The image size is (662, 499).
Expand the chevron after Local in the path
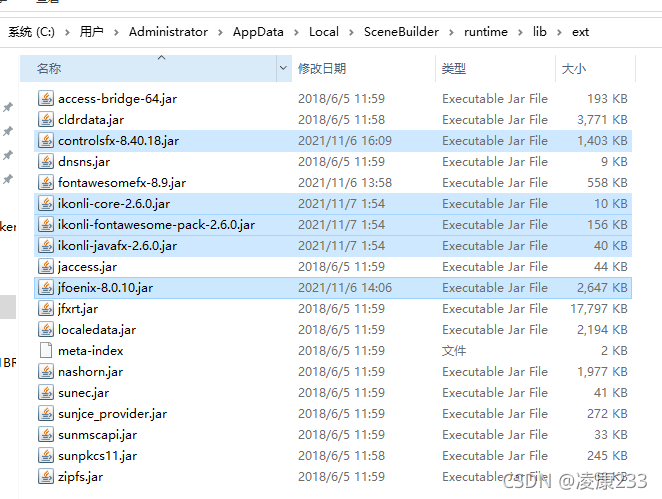(351, 32)
